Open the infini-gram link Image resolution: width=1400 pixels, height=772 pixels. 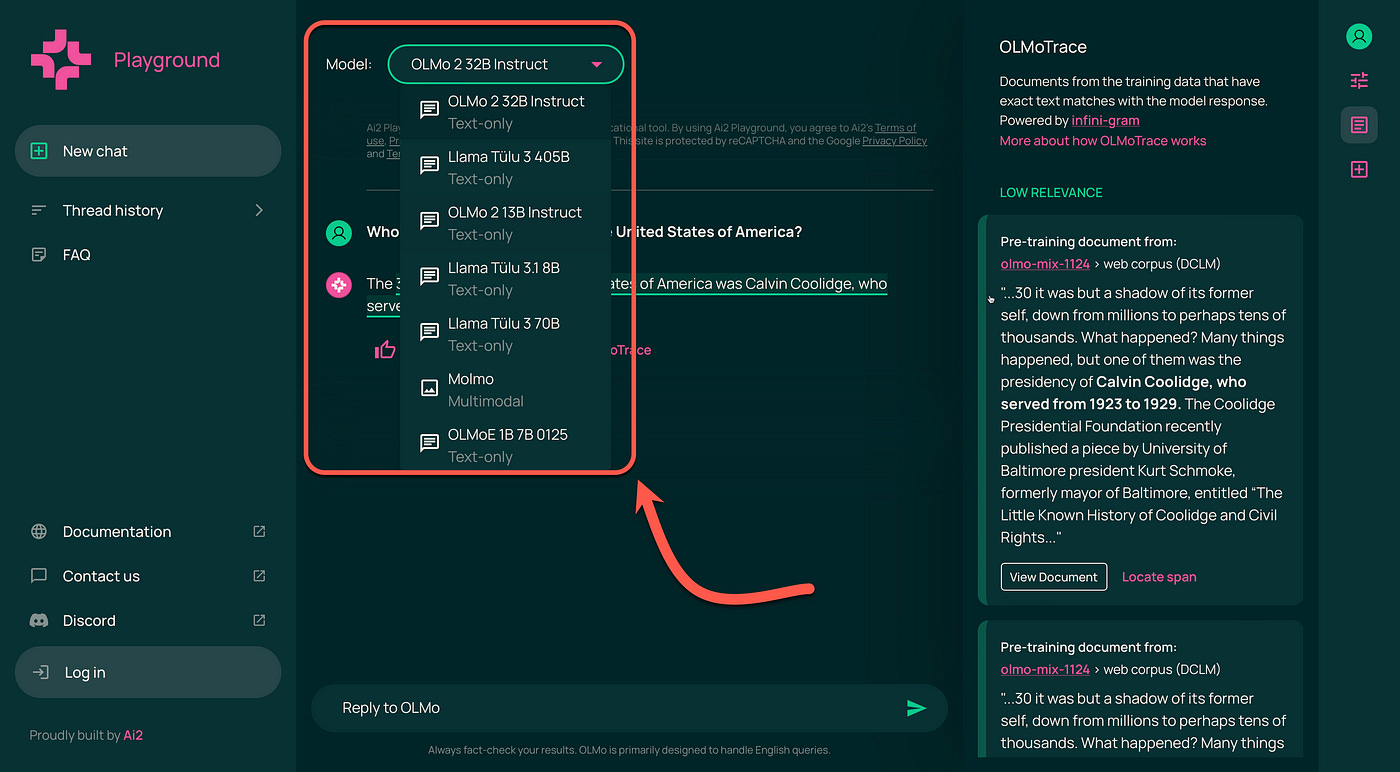point(1105,120)
